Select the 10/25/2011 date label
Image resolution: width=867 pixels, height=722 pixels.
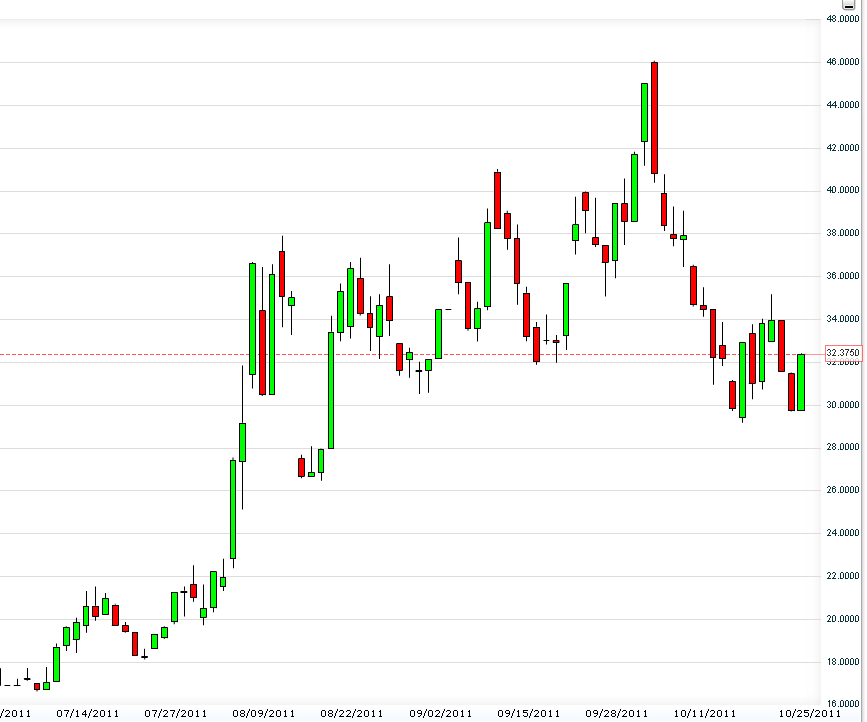click(809, 714)
